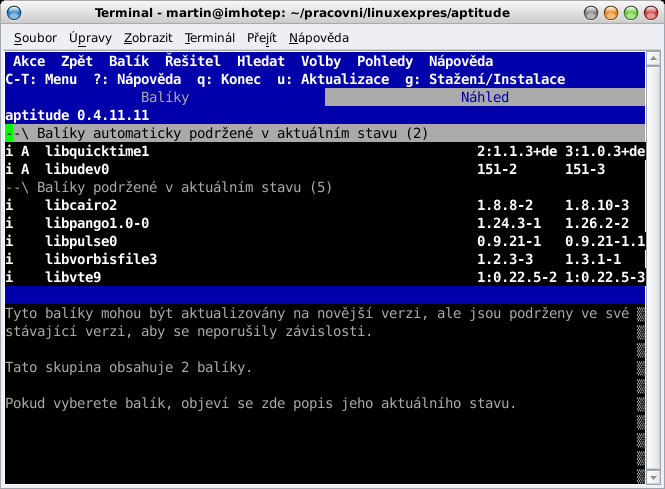Click the description pane's dotted scrollbar
665x489 pixels.
pos(641,394)
